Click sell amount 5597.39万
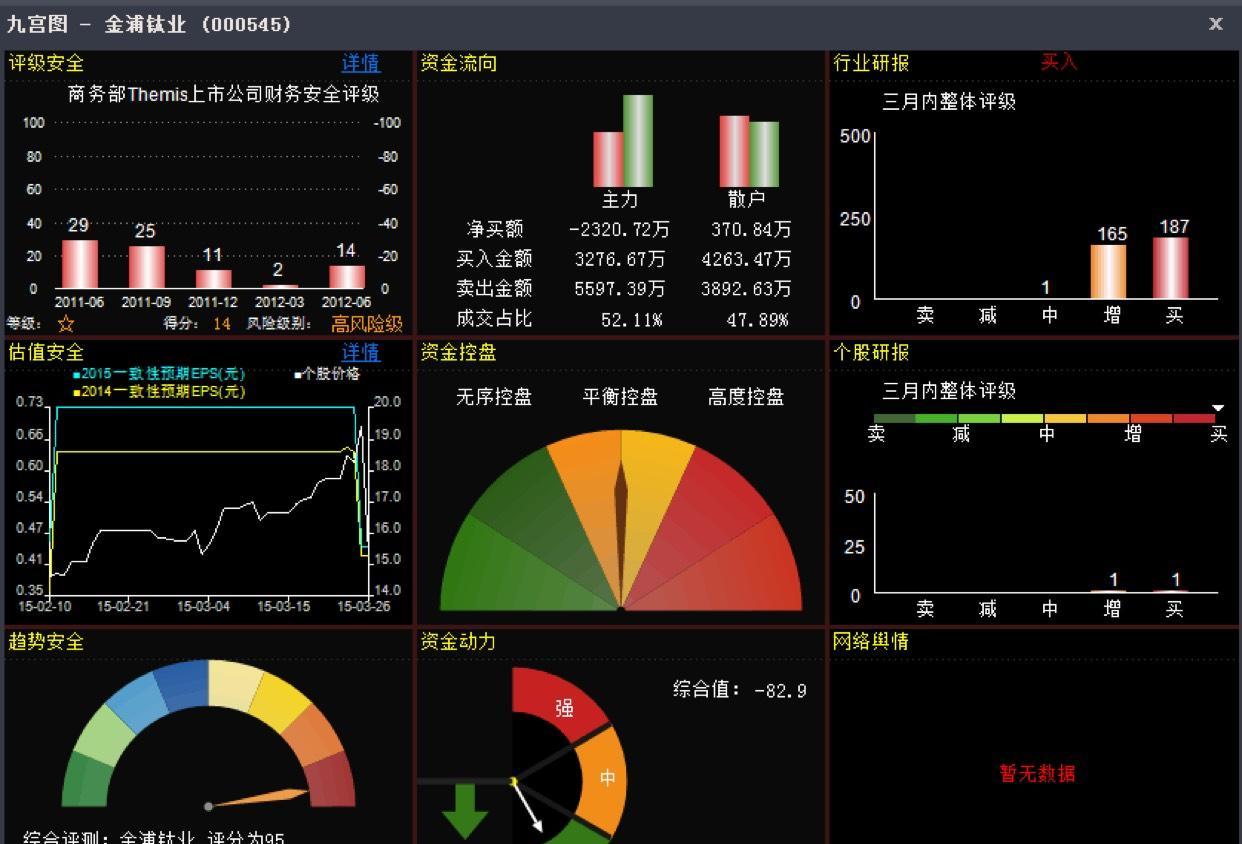1242x844 pixels. click(x=619, y=288)
